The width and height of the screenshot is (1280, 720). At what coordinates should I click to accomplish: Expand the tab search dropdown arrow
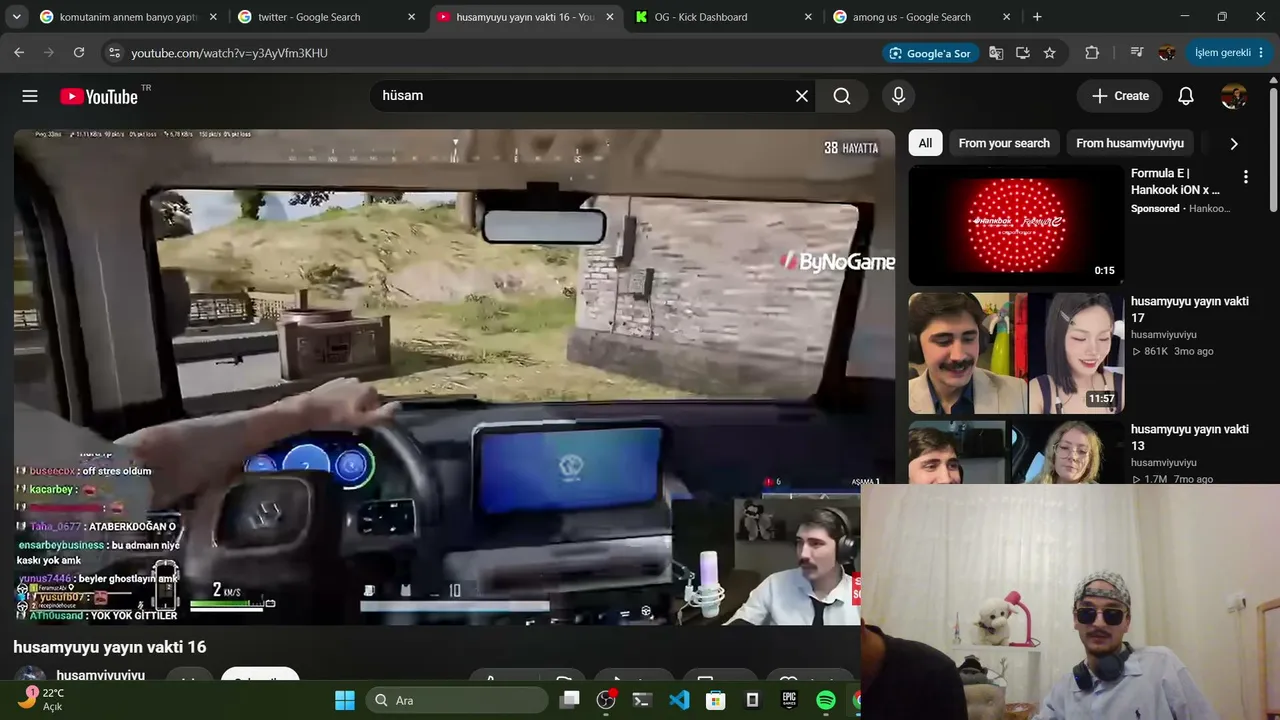pos(17,17)
